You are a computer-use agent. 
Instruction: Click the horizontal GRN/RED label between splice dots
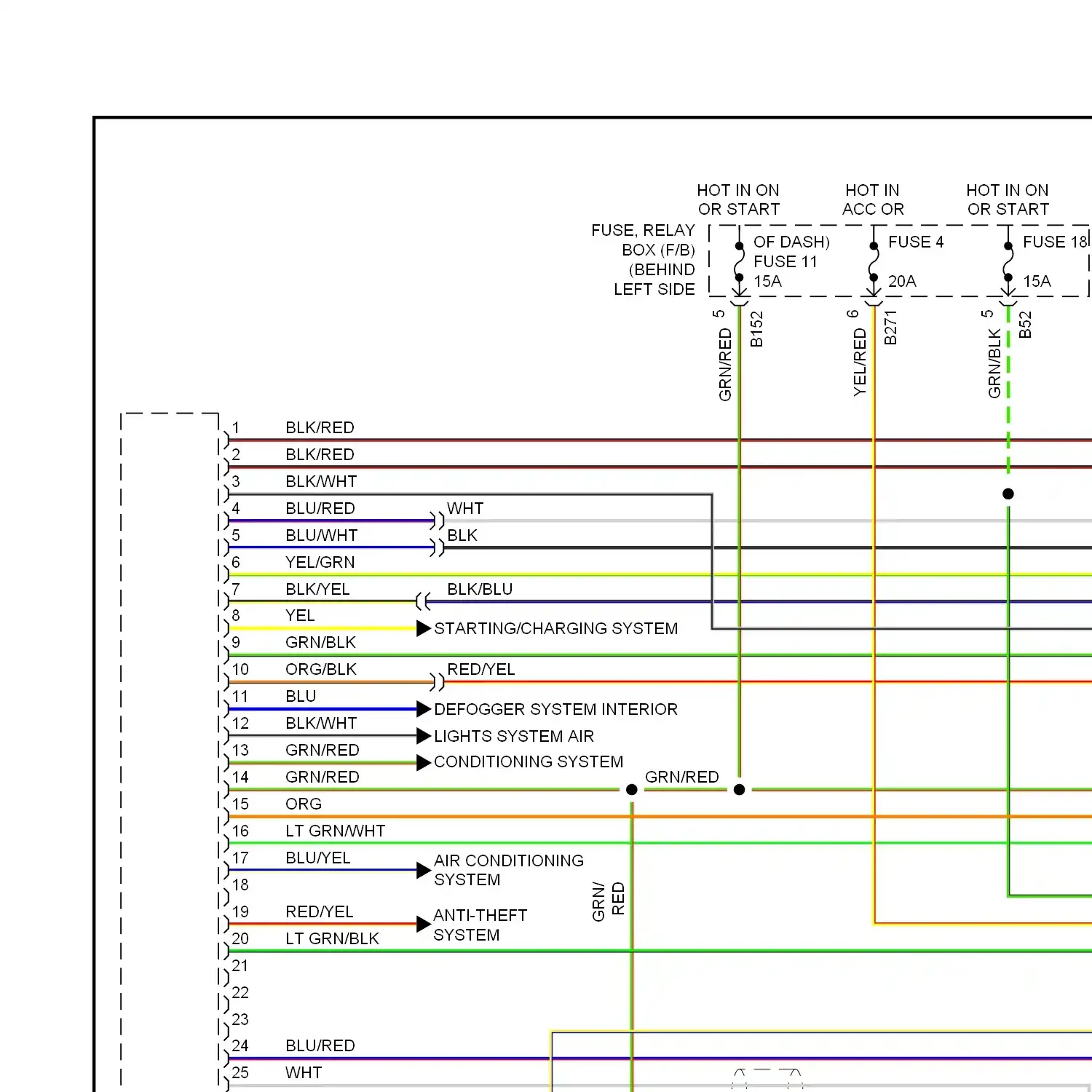[x=682, y=777]
